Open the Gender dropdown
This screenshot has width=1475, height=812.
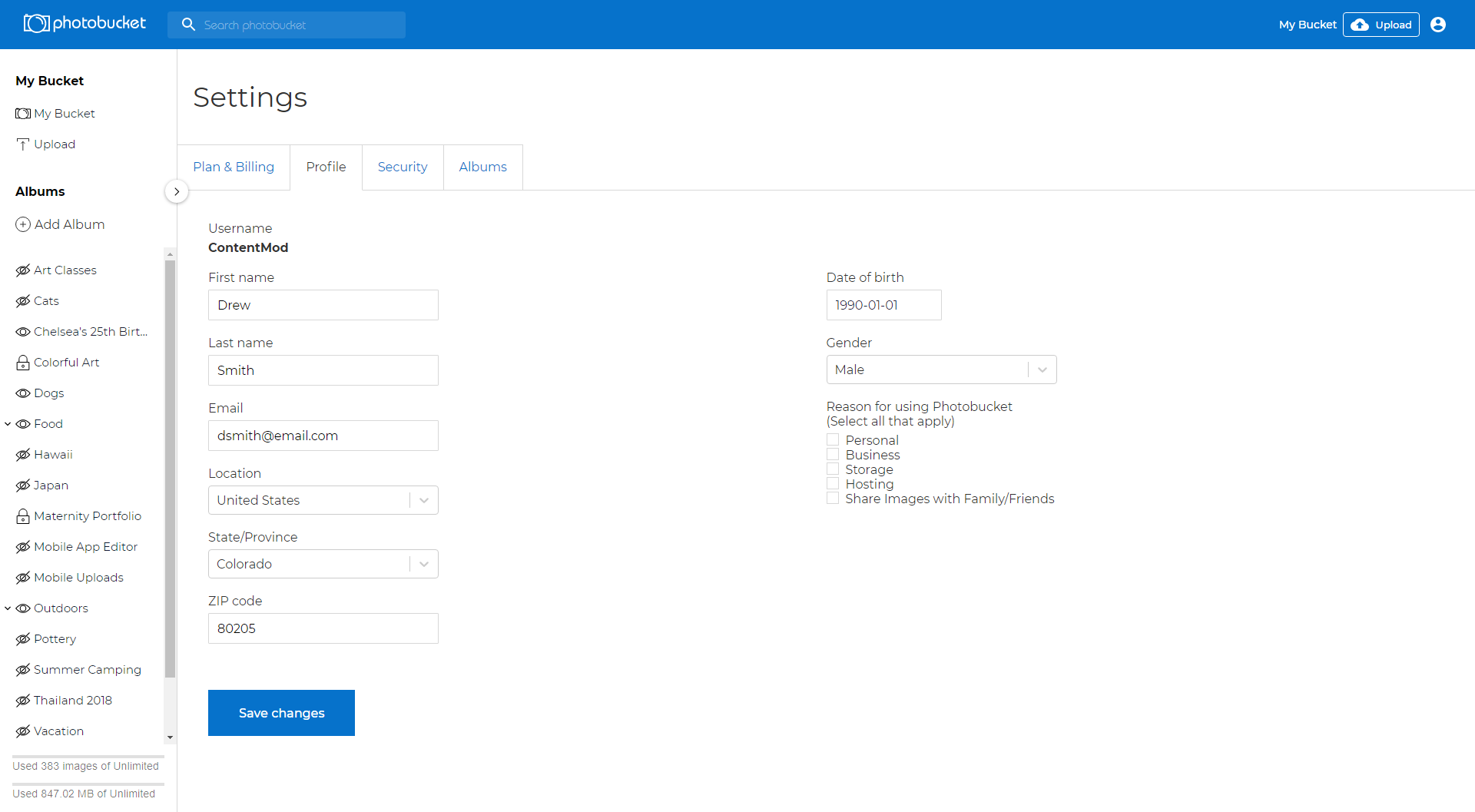(941, 370)
